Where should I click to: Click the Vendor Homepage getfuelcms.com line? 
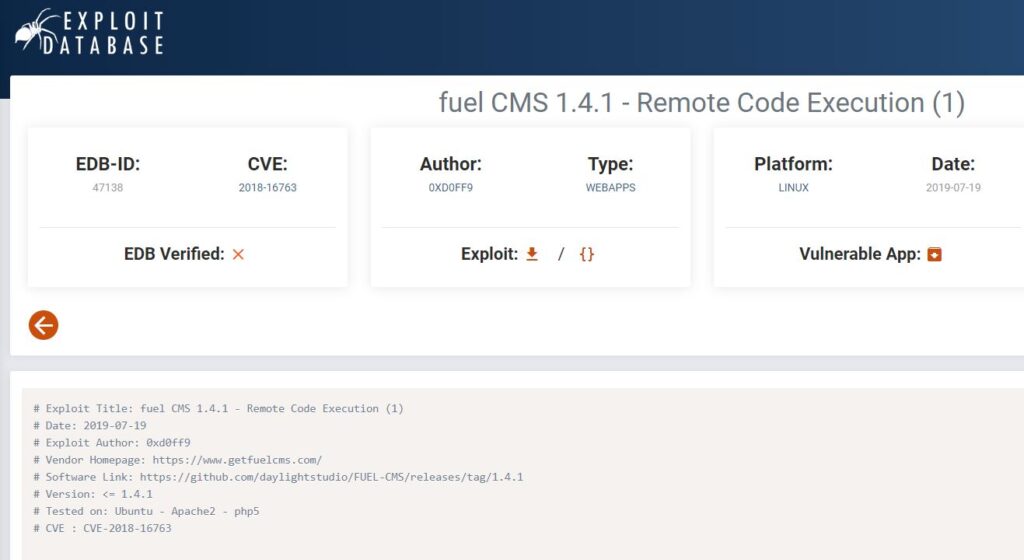178,459
